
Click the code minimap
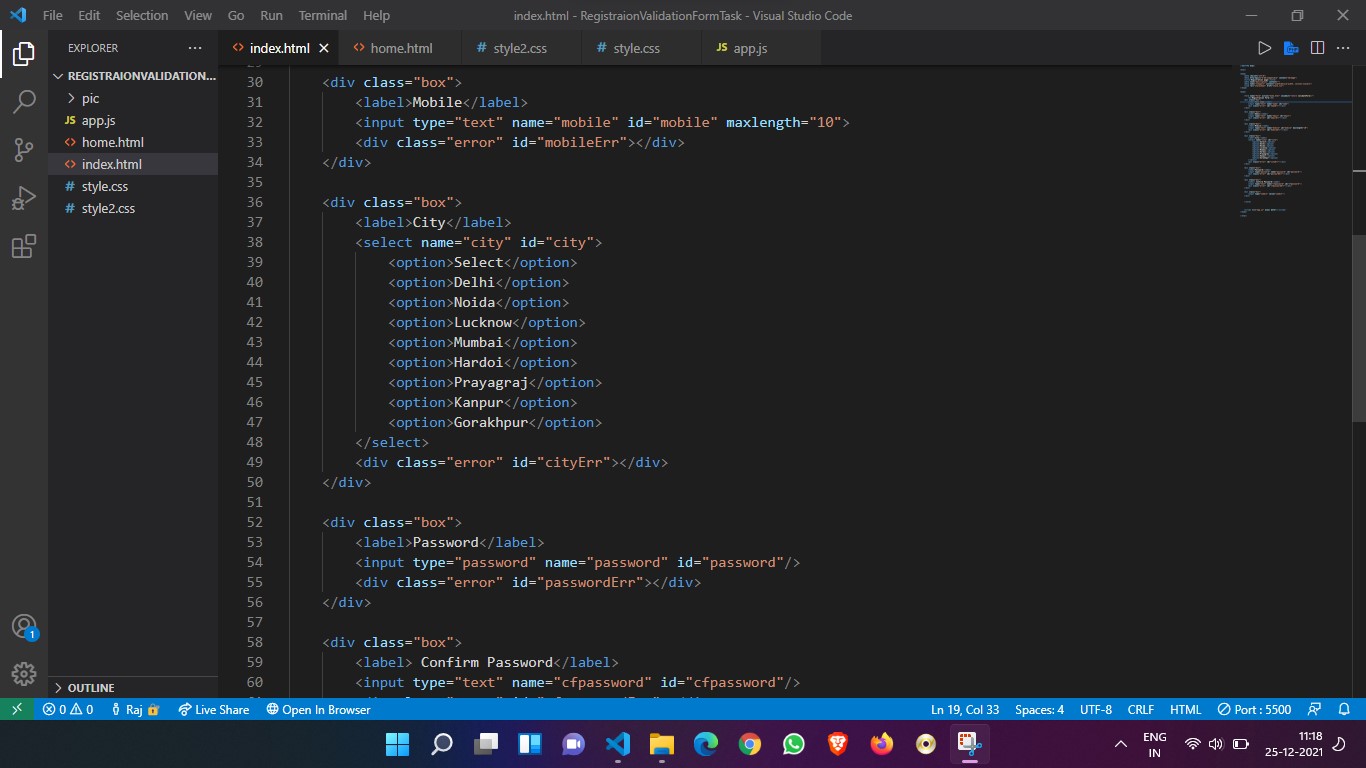tap(1294, 140)
